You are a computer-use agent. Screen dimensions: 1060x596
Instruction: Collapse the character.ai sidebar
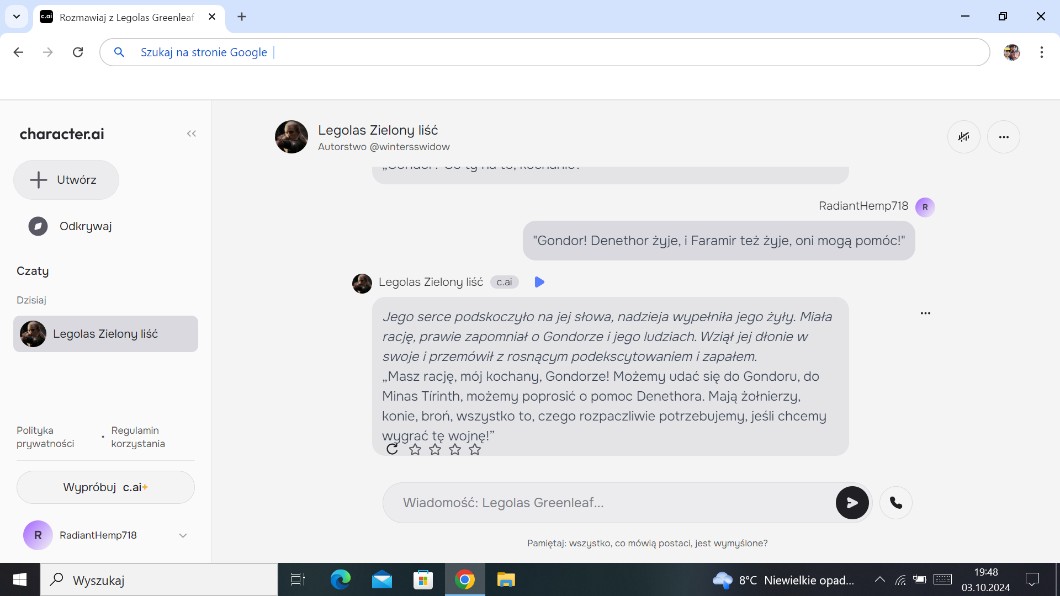pyautogui.click(x=191, y=134)
